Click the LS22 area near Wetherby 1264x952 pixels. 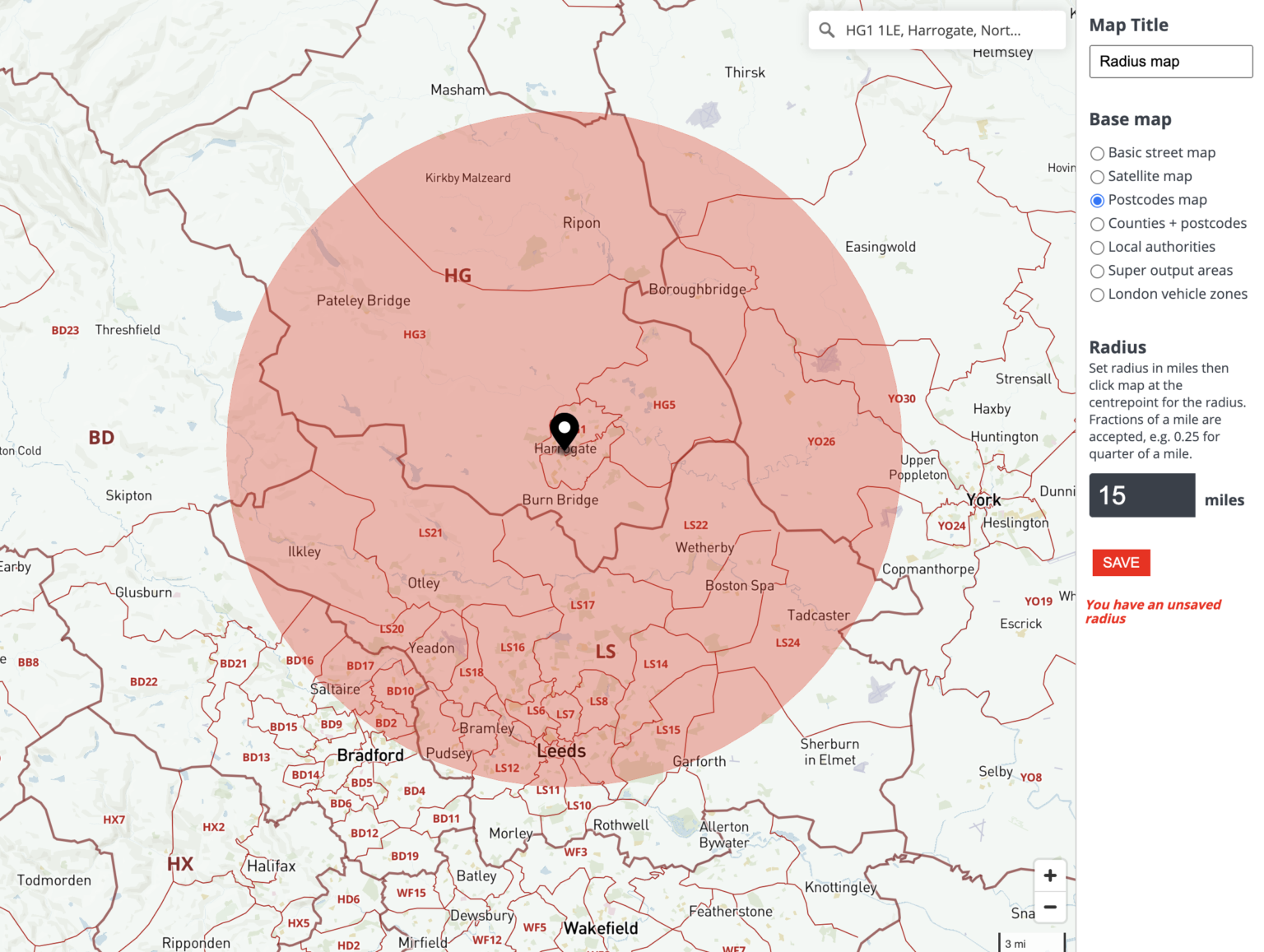tap(696, 524)
